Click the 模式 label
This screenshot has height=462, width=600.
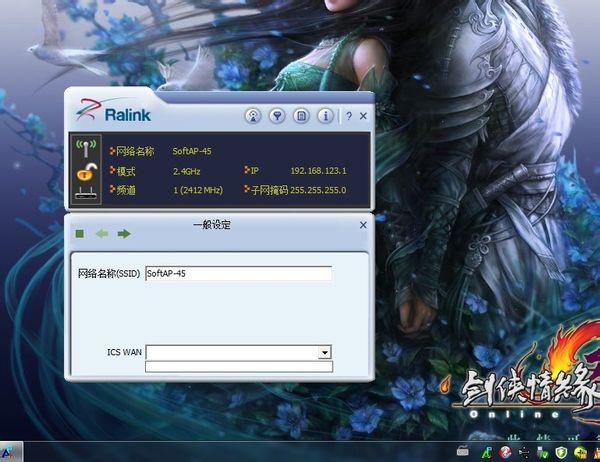(x=126, y=171)
